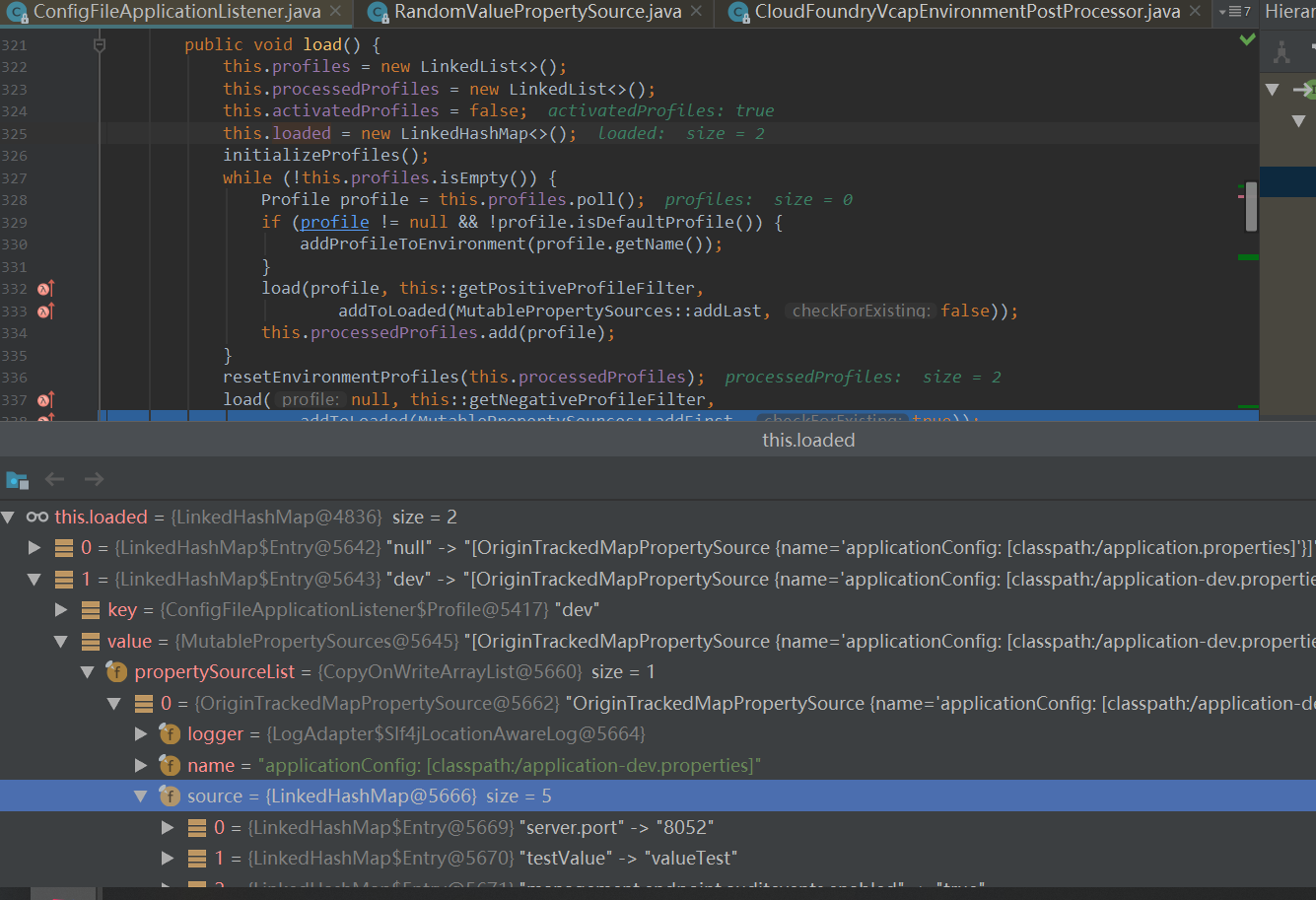Click the field icon beside propertySourceList
Viewport: 1316px width, 900px height.
click(116, 672)
